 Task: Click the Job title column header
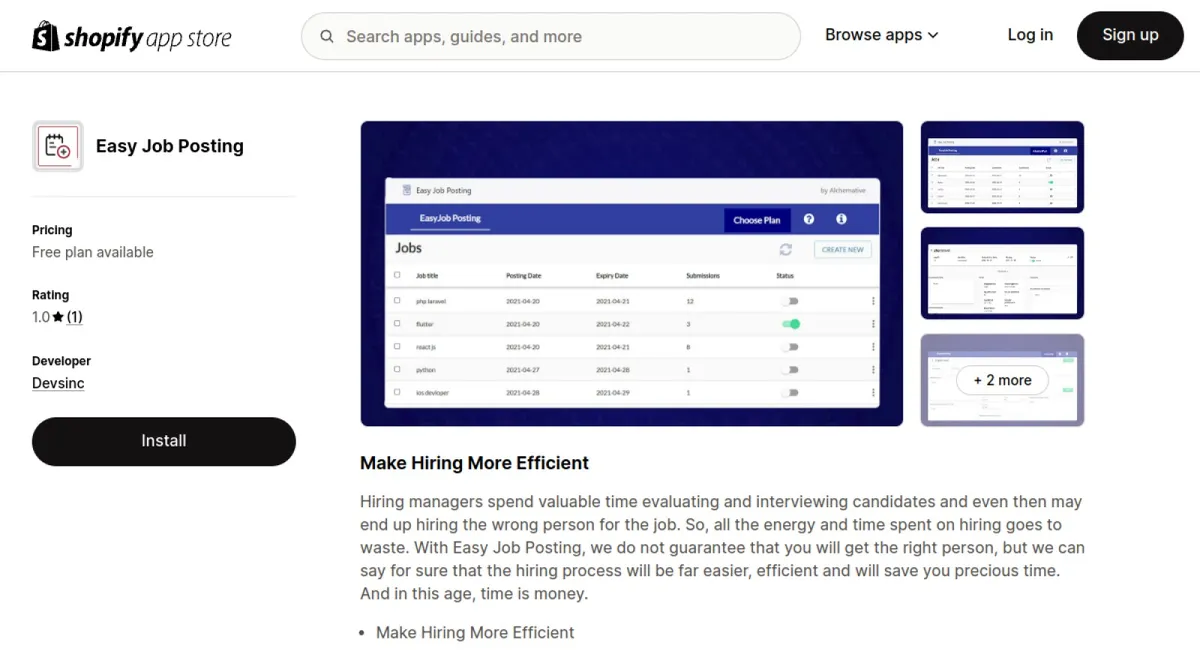coord(427,275)
